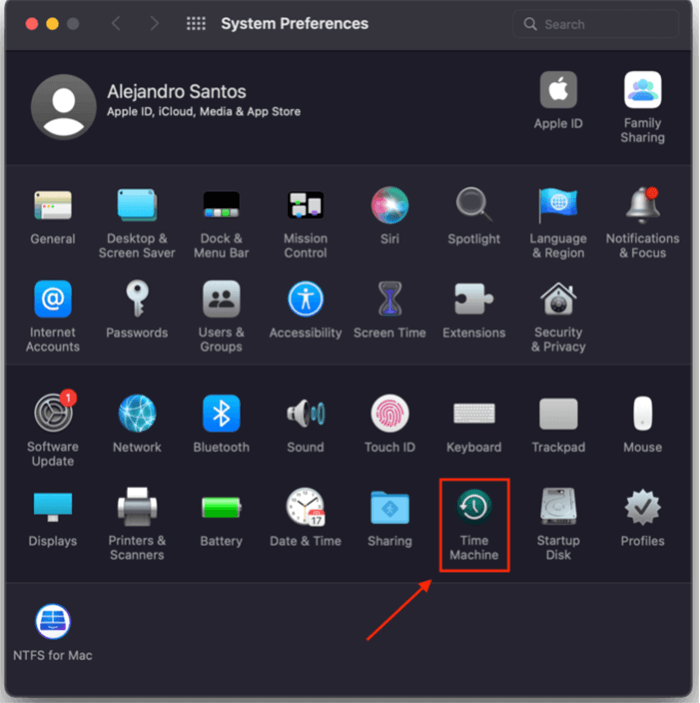Open the Apple ID pane
700x703 pixels.
(558, 91)
